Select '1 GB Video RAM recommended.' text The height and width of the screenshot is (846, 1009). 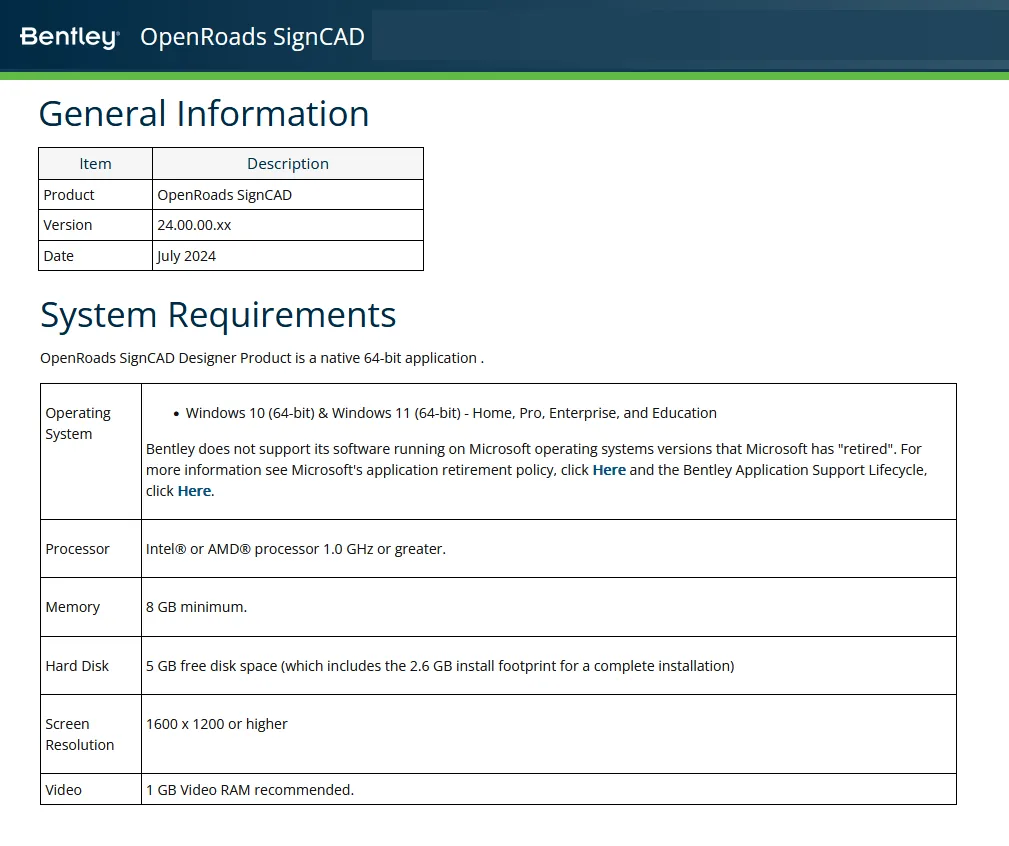click(250, 790)
